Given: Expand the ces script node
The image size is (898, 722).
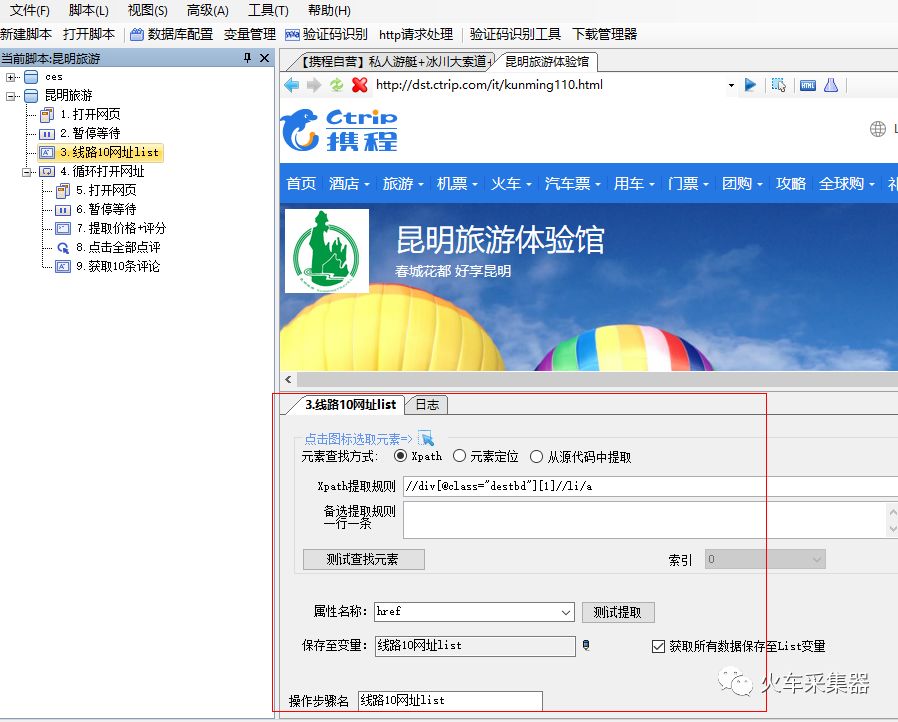Looking at the screenshot, I should [x=10, y=77].
